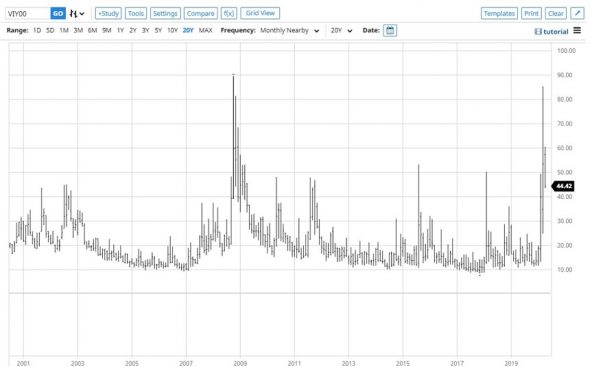Open the tutorial video link
Viewport: 590px width, 367px height.
coord(551,32)
